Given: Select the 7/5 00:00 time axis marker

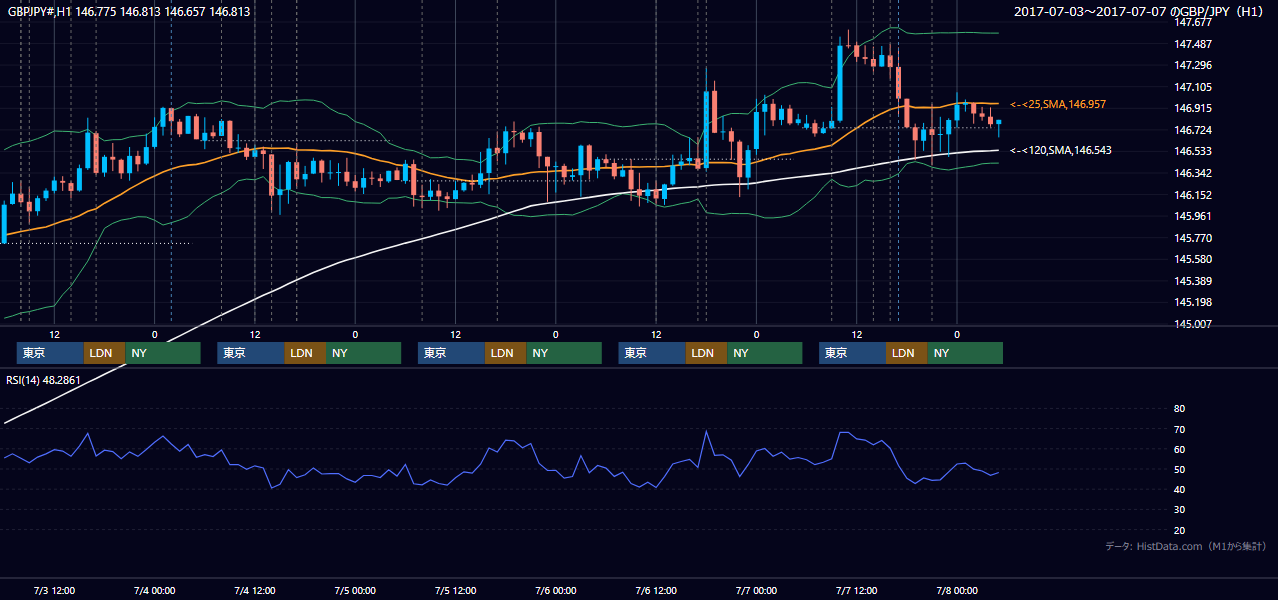Looking at the screenshot, I should click(x=355, y=590).
